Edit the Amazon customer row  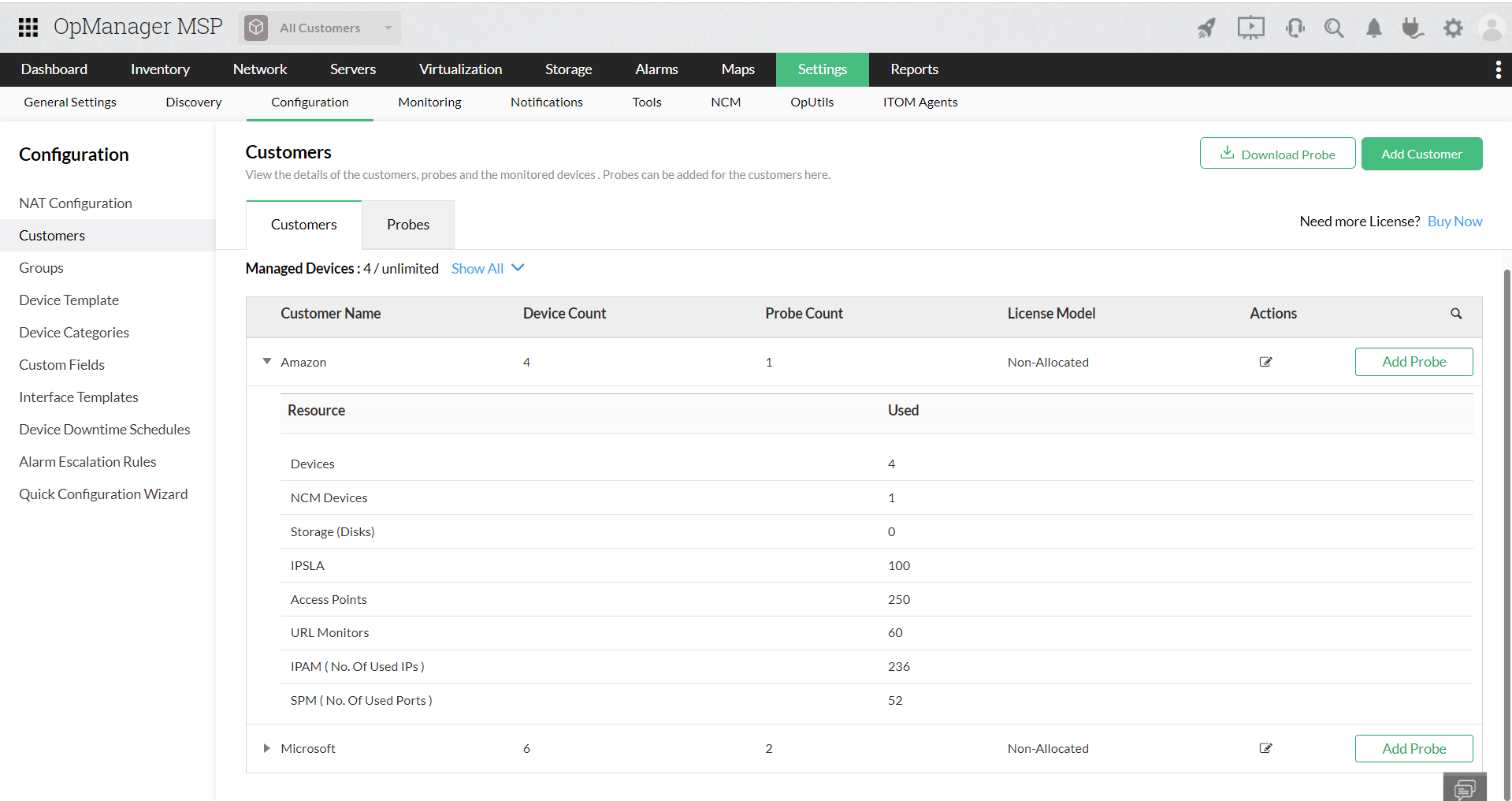click(1265, 362)
